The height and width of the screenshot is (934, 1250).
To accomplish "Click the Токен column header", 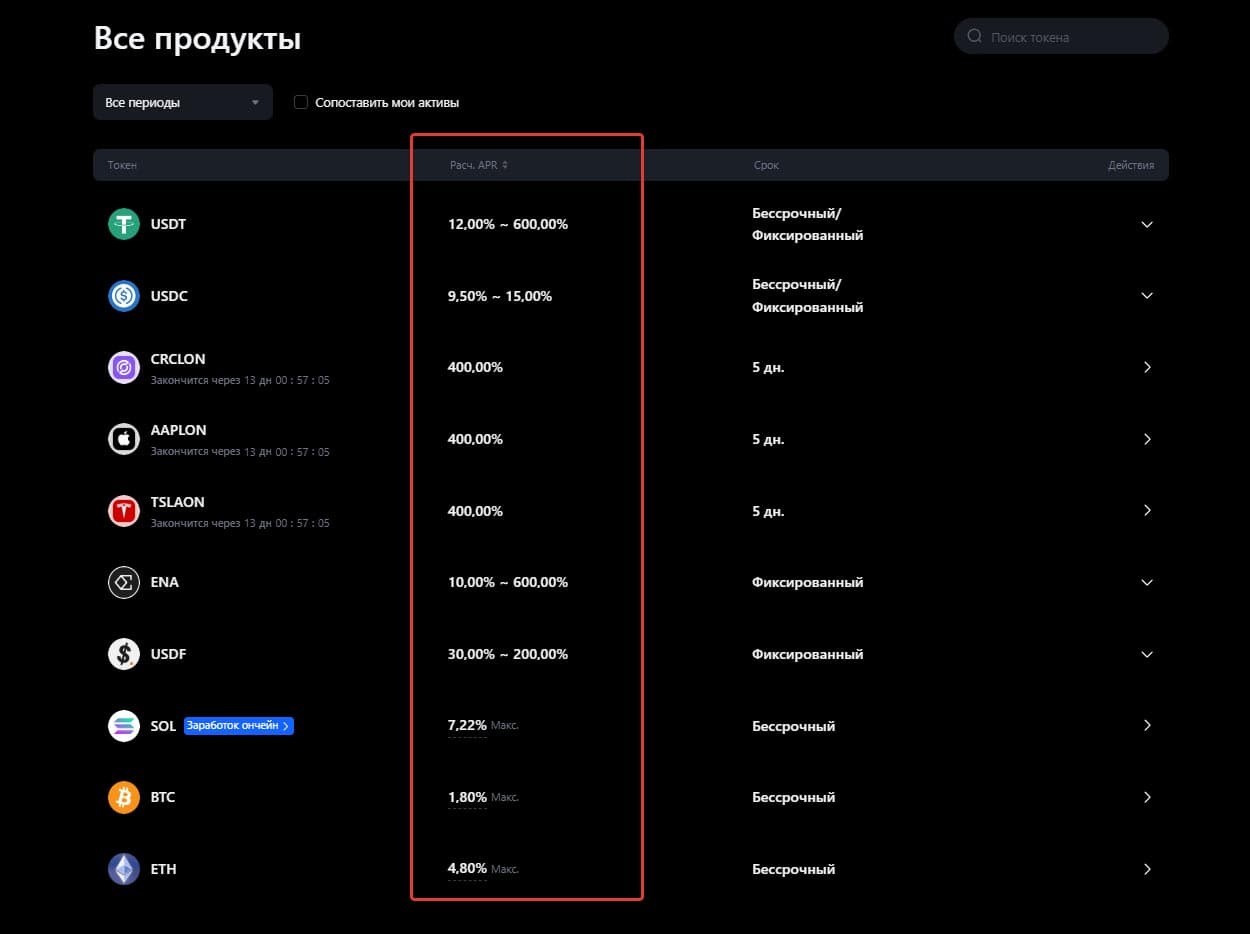I will pos(122,165).
